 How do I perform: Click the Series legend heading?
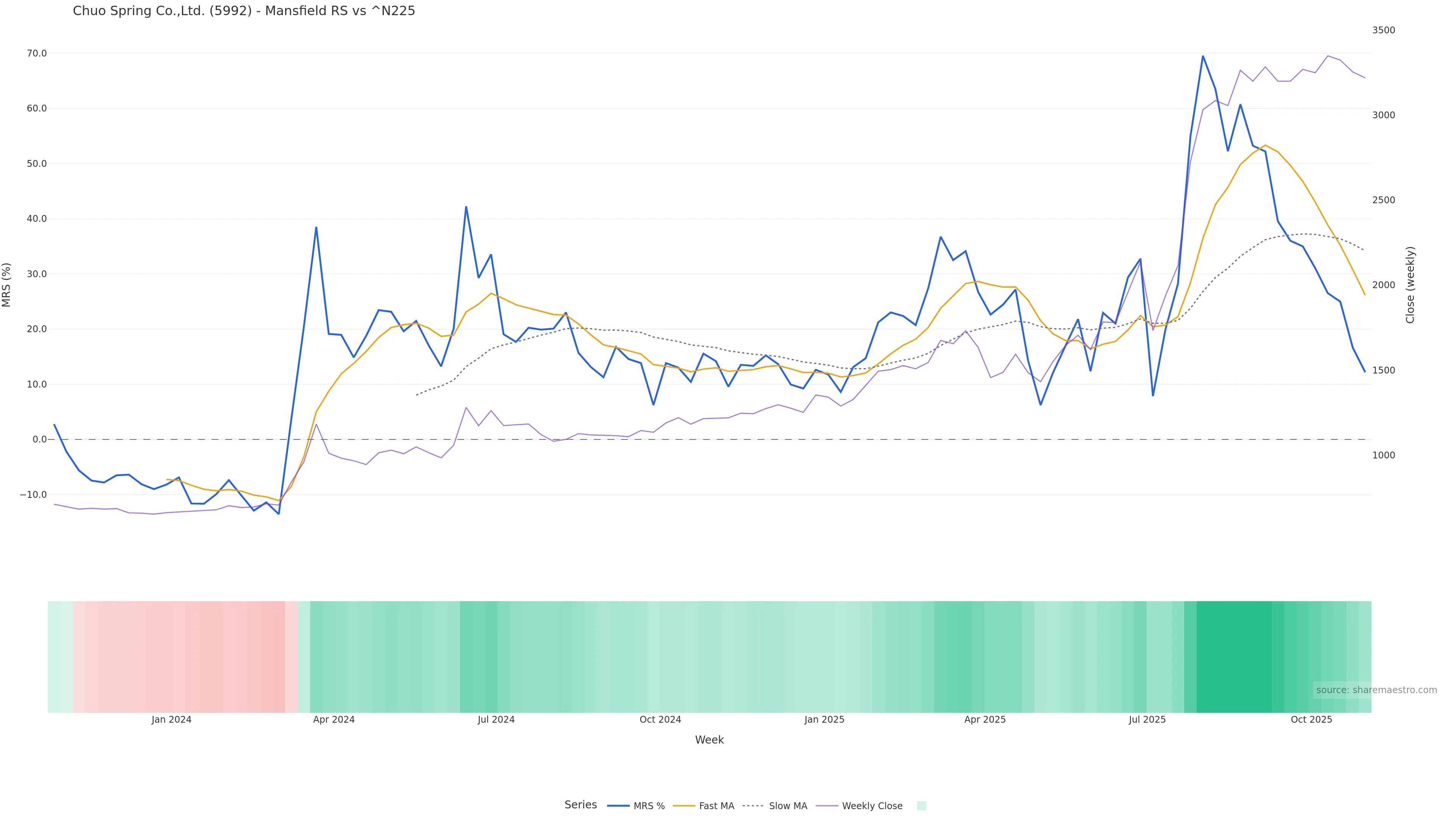(581, 805)
